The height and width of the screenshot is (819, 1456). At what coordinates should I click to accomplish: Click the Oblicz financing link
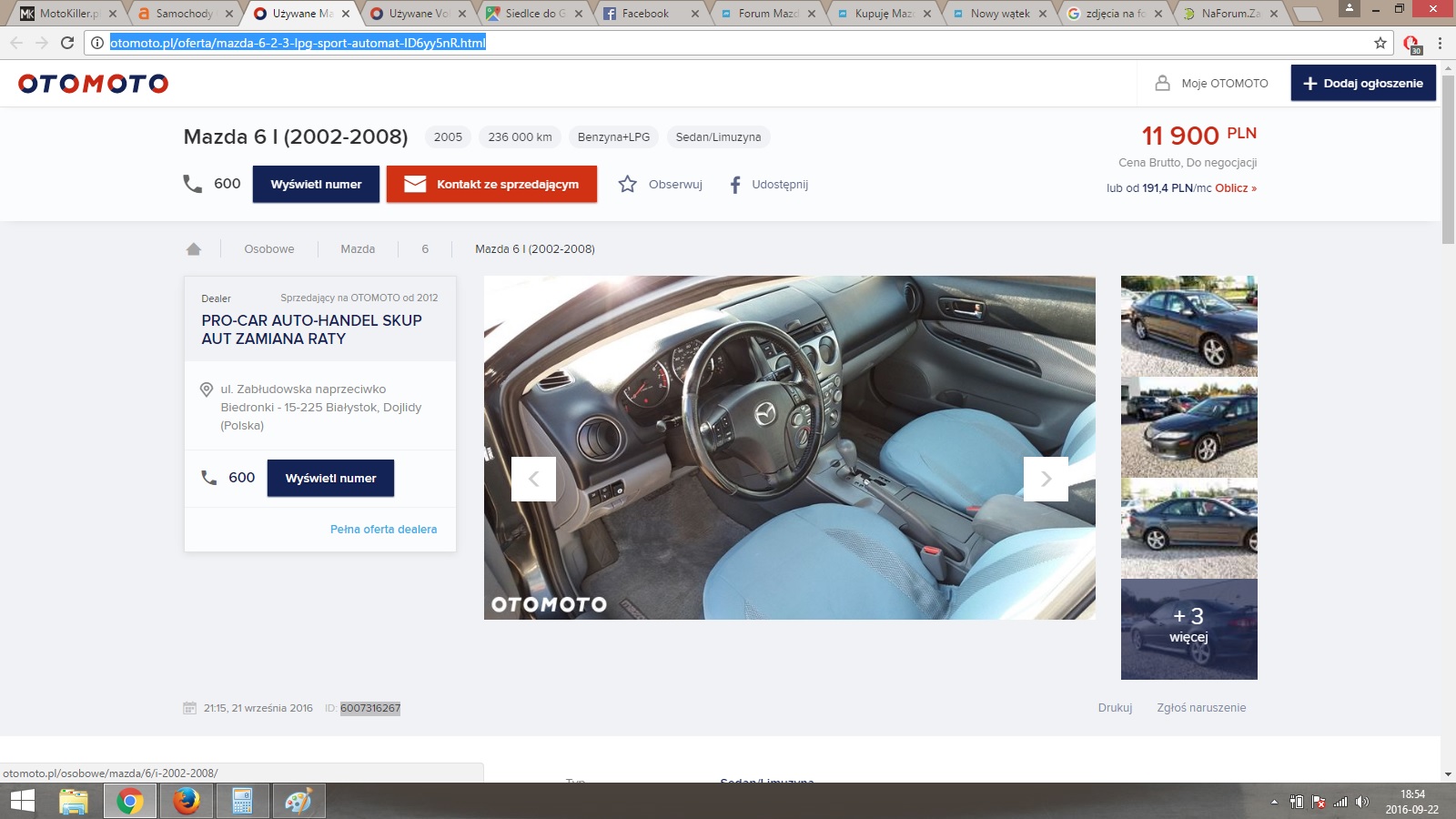(1235, 188)
